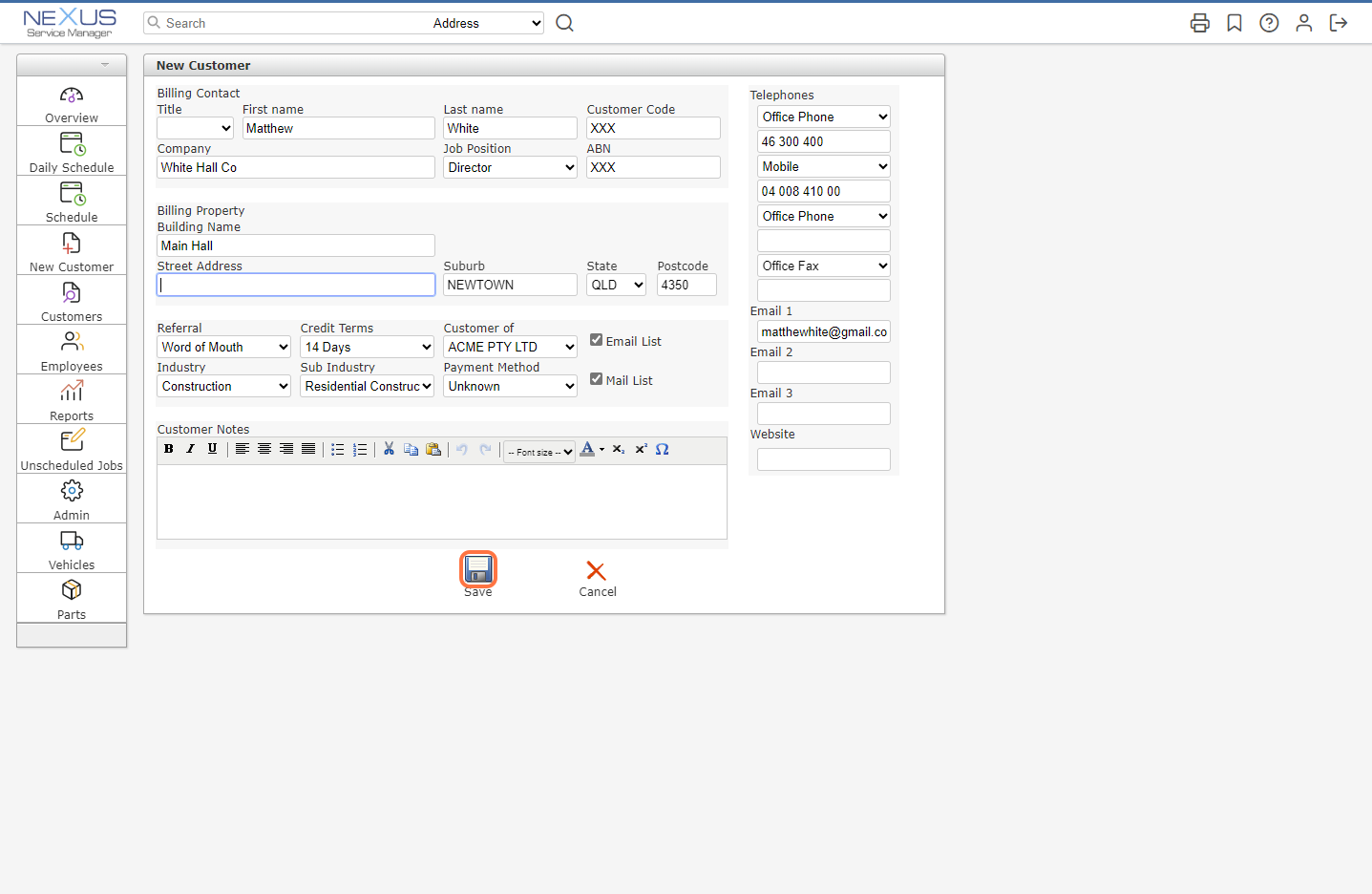Screen dimensions: 1372x894
Task: Apply subscript formatting
Action: coord(619,449)
